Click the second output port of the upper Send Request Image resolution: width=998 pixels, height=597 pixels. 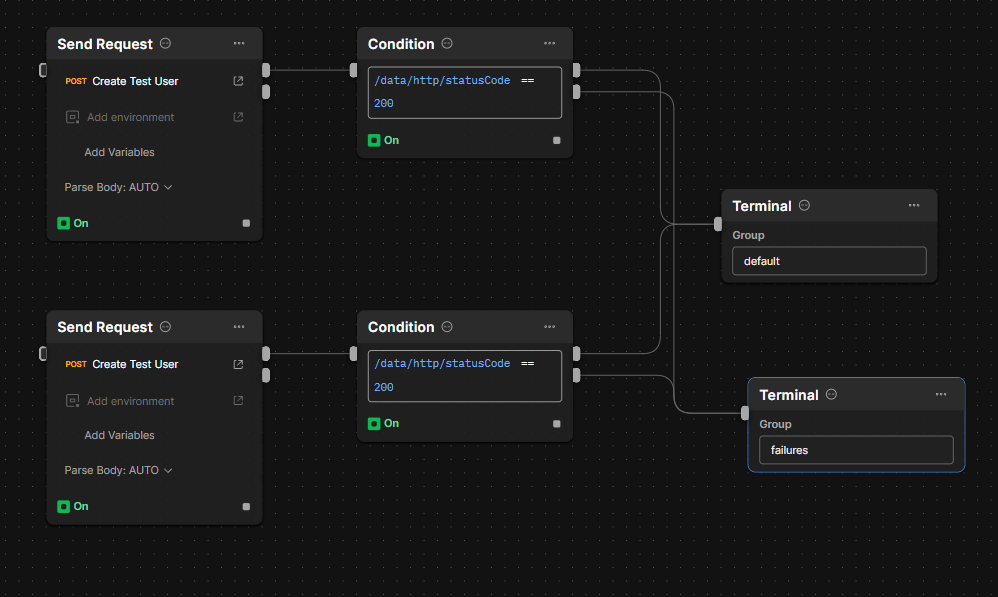tap(266, 92)
